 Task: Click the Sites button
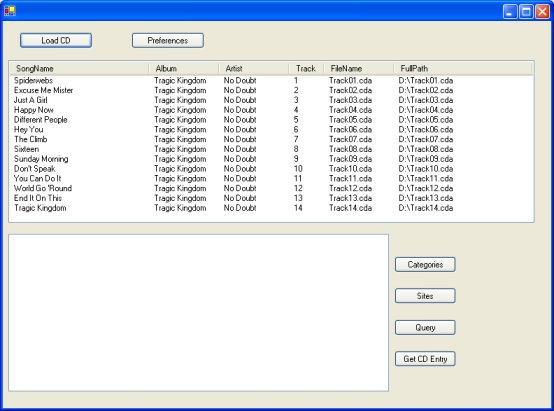tap(425, 296)
